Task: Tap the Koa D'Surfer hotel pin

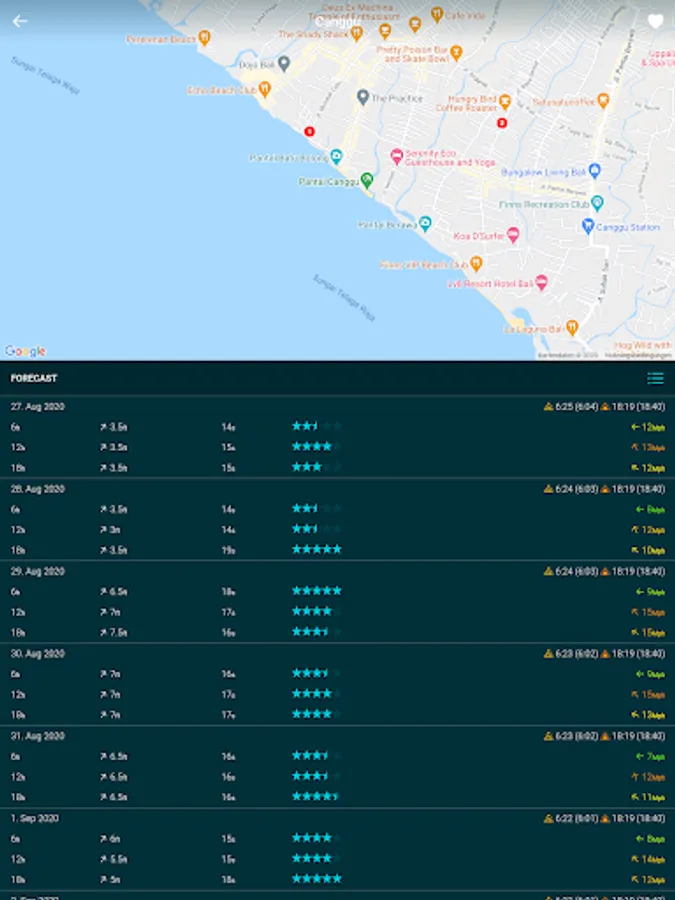Action: [513, 234]
